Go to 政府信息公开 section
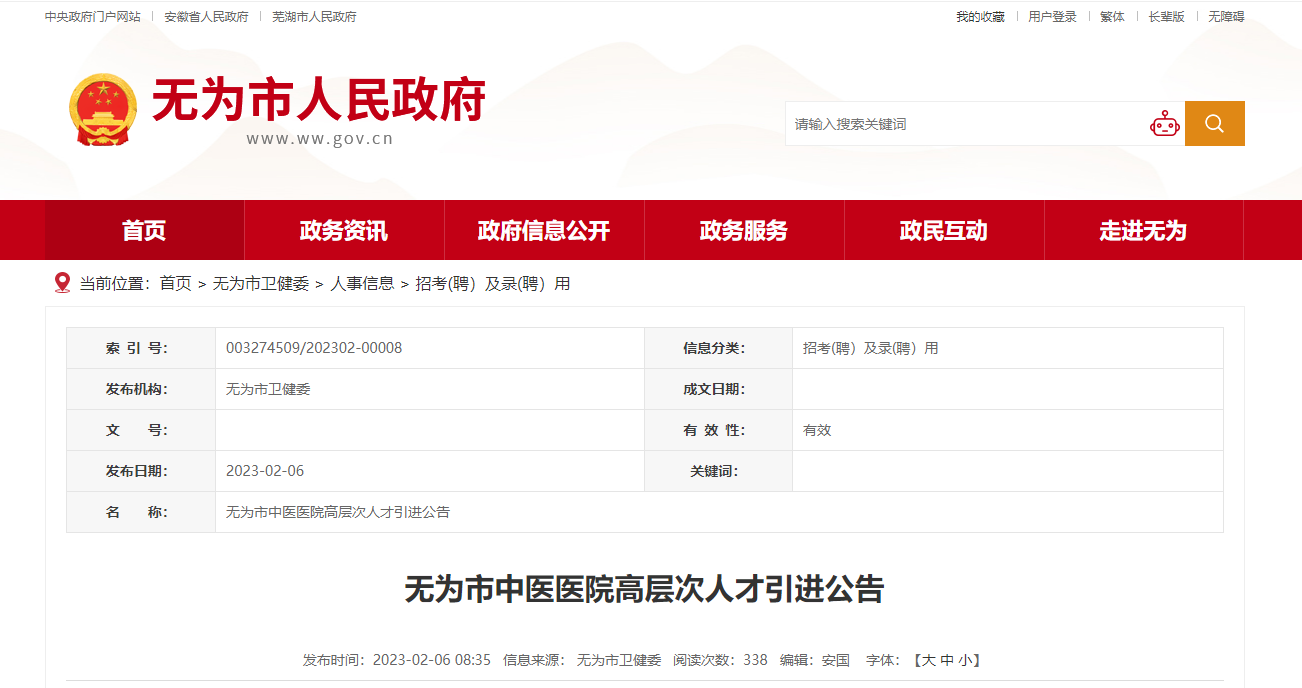Viewport: 1302px width, 688px height. (544, 231)
